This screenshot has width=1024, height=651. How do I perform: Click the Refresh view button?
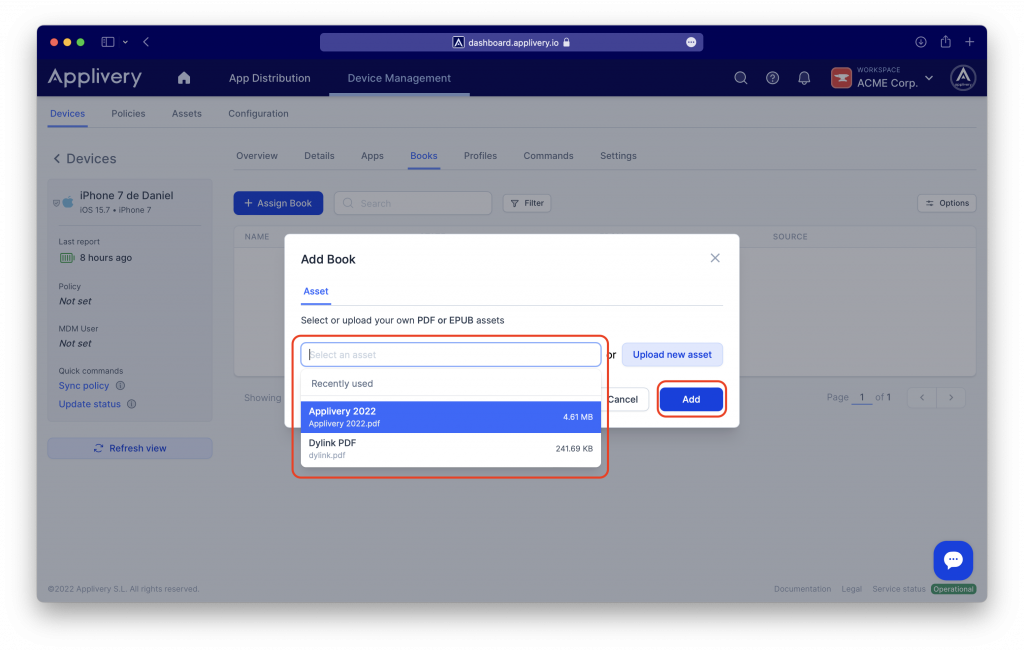(130, 448)
